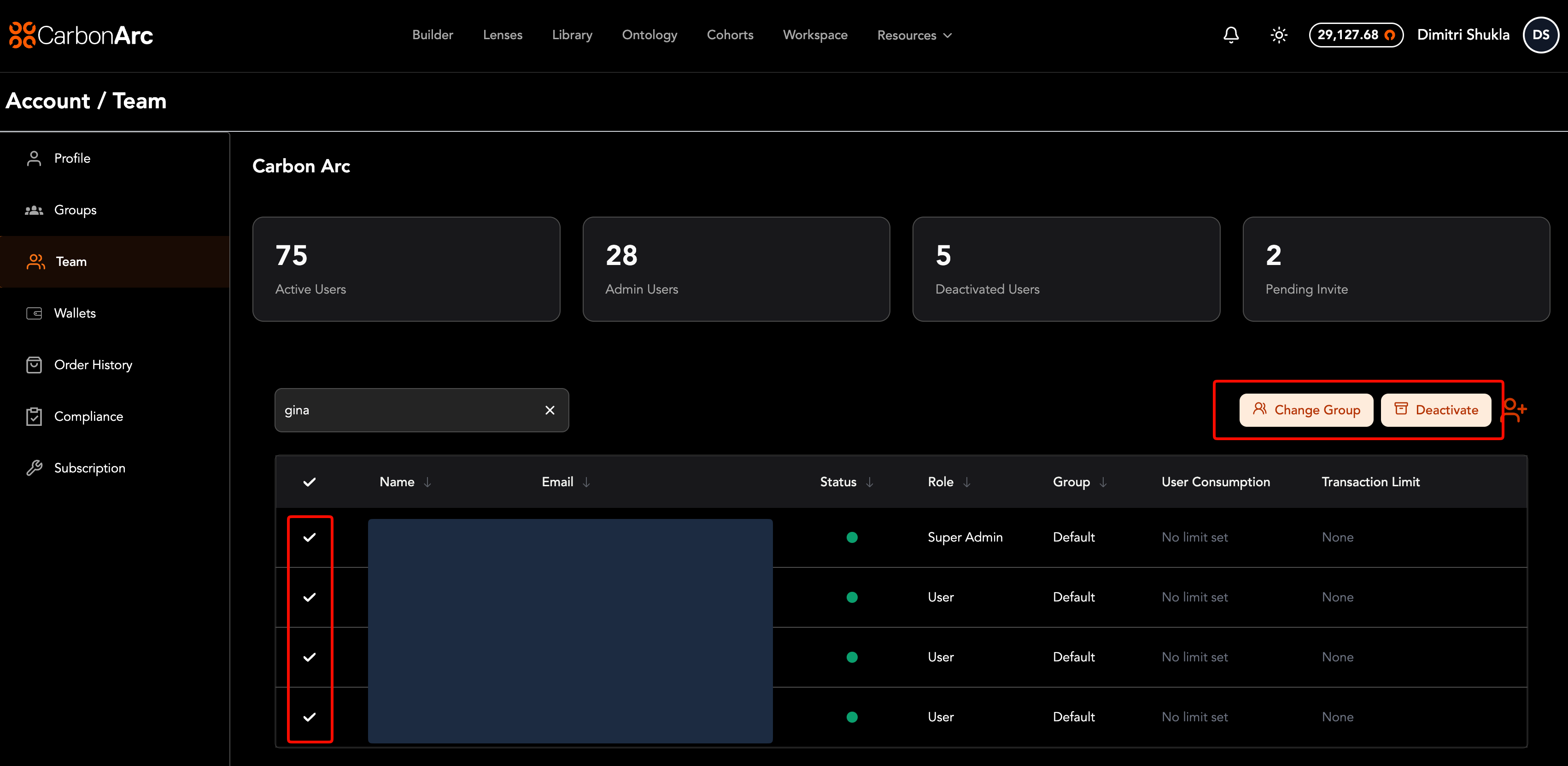Sort table by Status column arrow
This screenshot has height=766, width=1568.
tap(869, 482)
